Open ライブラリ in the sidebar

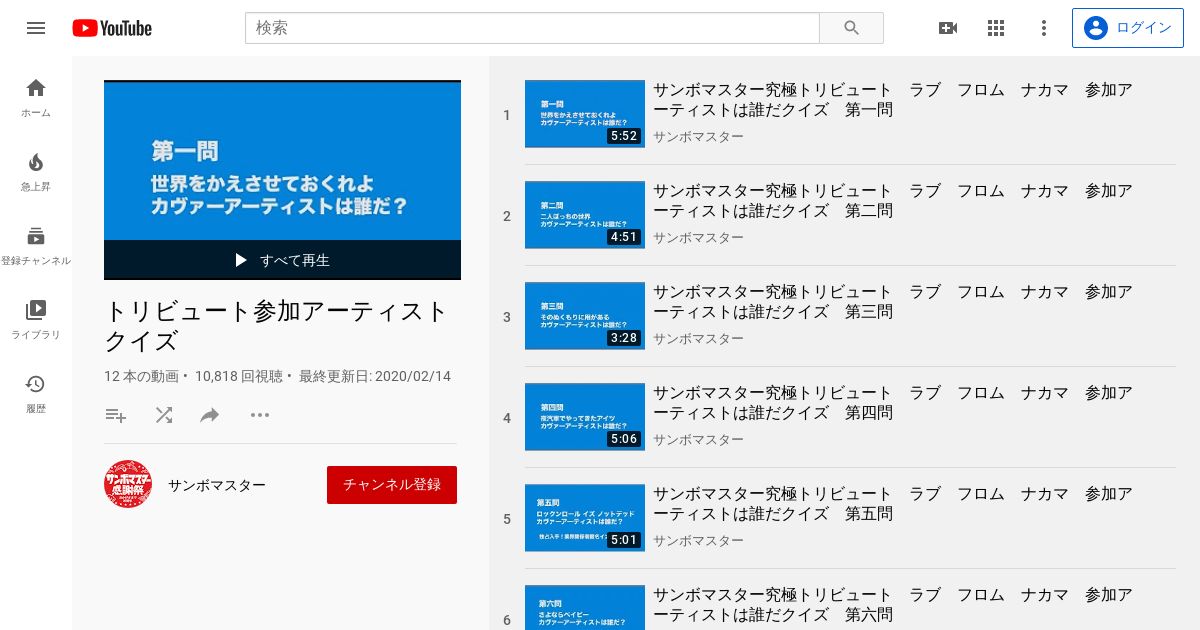[36, 319]
